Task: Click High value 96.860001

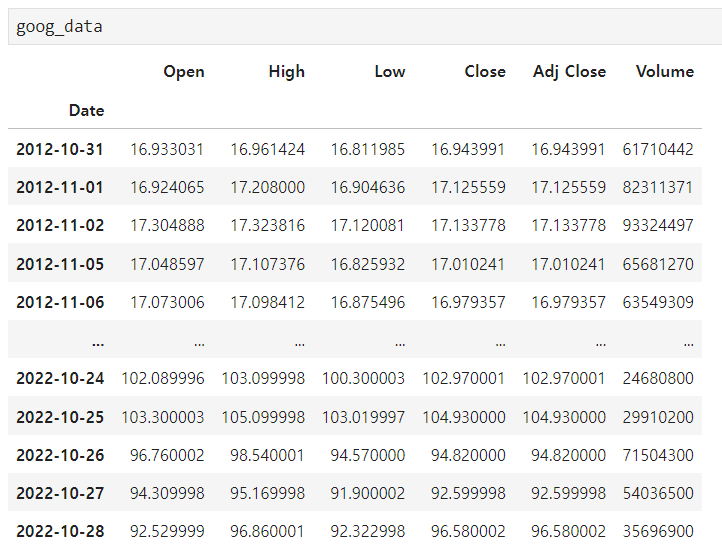Action: (268, 532)
